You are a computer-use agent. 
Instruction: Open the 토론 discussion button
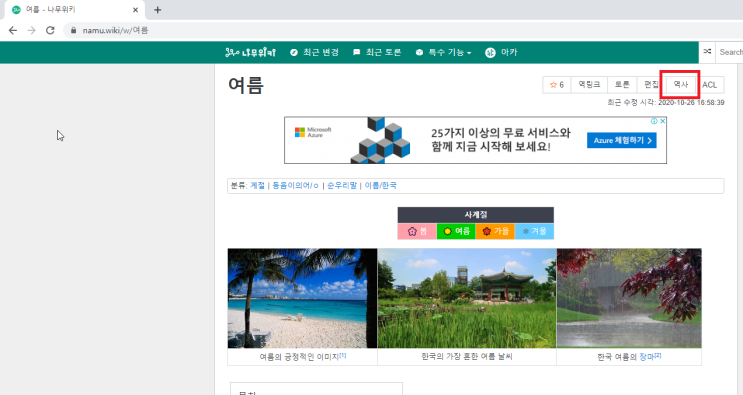click(622, 85)
